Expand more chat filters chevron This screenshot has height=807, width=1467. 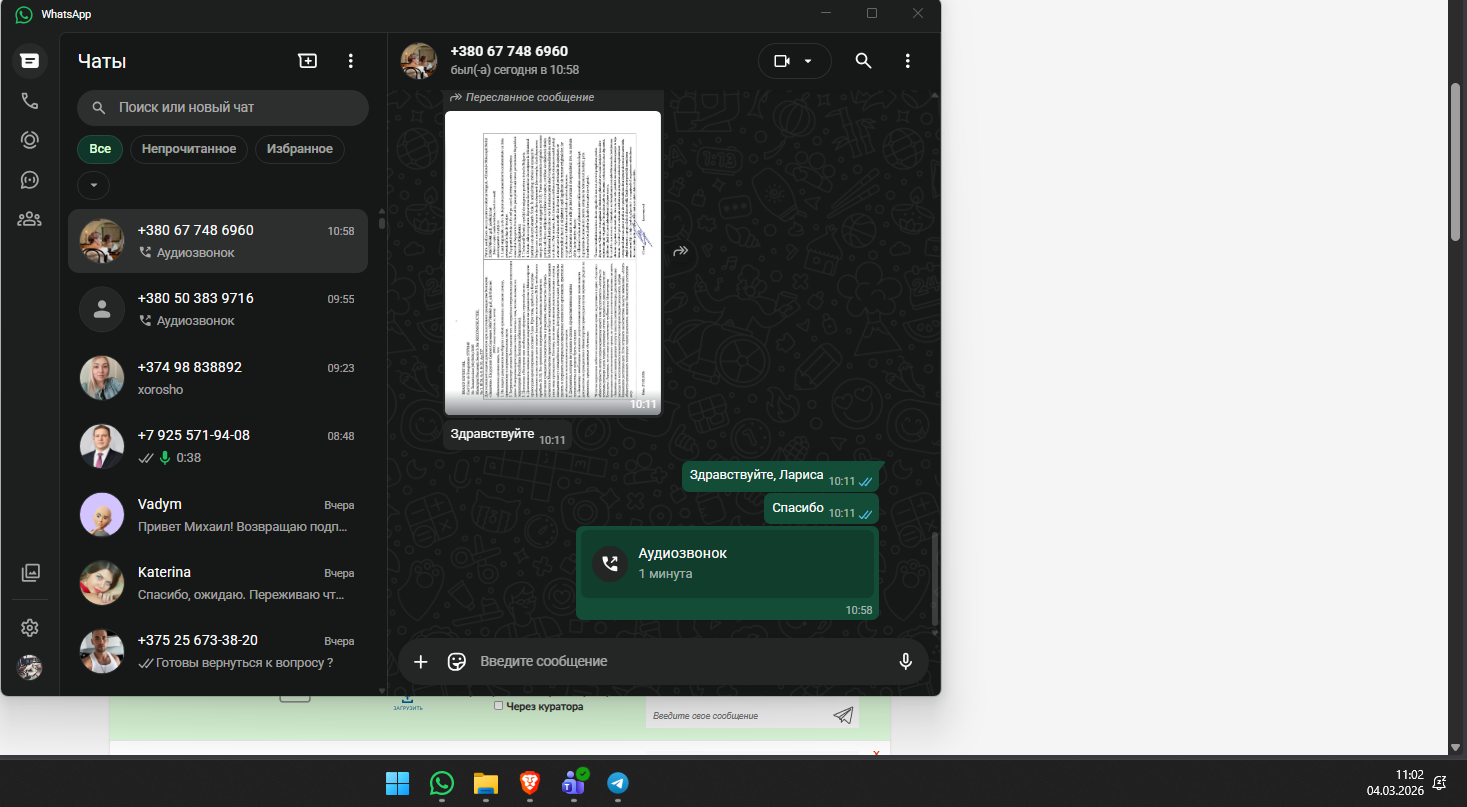pyautogui.click(x=93, y=185)
